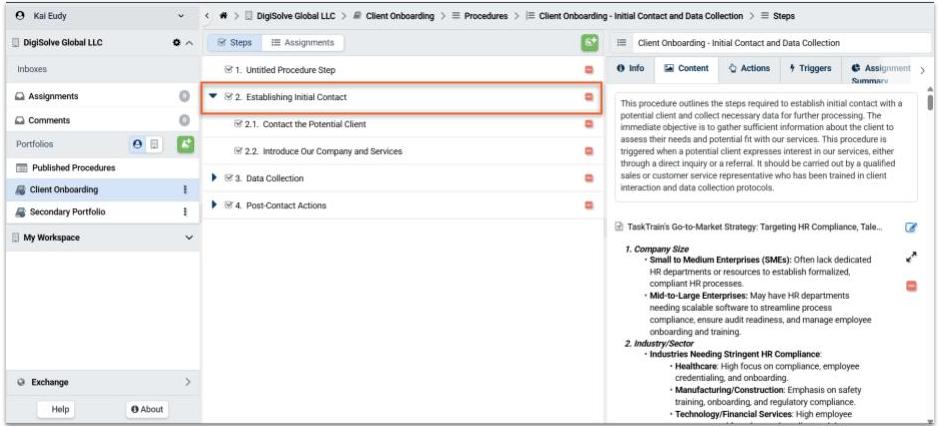This screenshot has width=939, height=426.
Task: Add a new step with the green button
Action: pyautogui.click(x=590, y=43)
